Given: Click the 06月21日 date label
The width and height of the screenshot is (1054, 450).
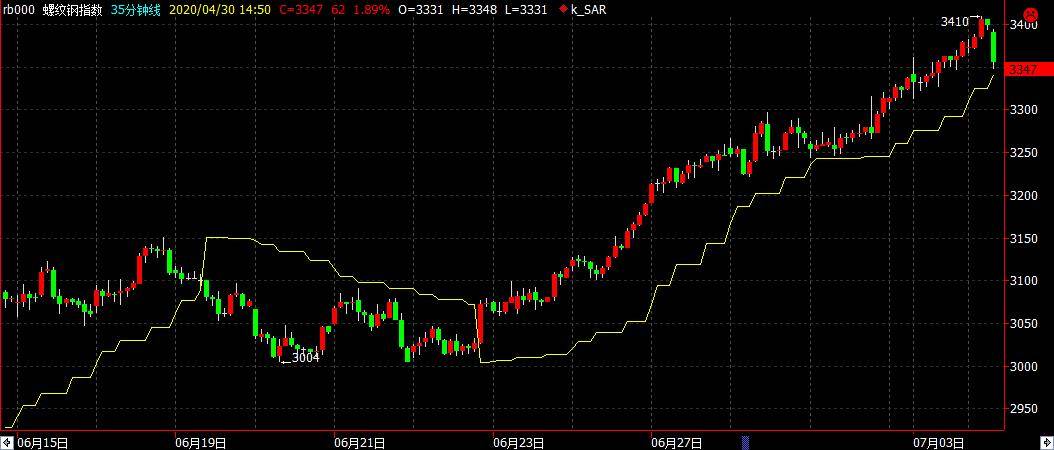Looking at the screenshot, I should [359, 443].
